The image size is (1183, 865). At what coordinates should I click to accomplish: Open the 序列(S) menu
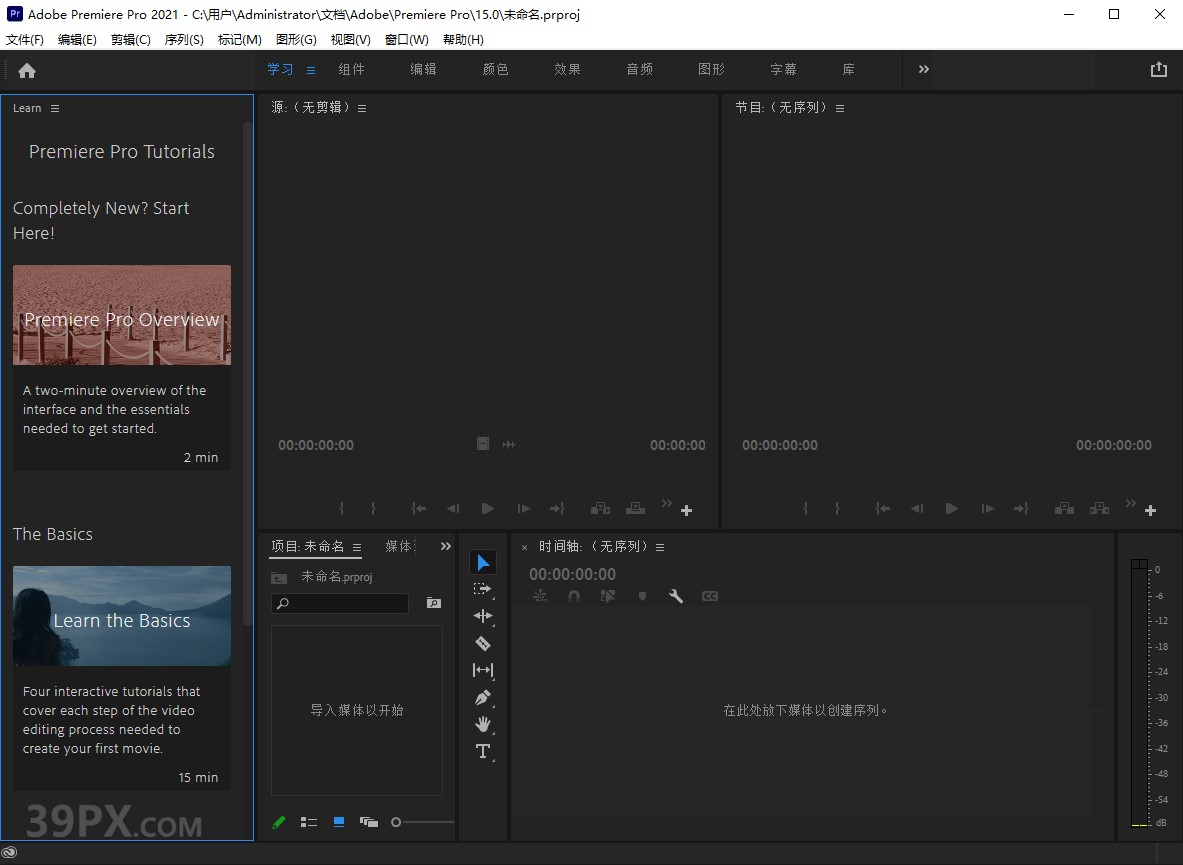point(184,39)
